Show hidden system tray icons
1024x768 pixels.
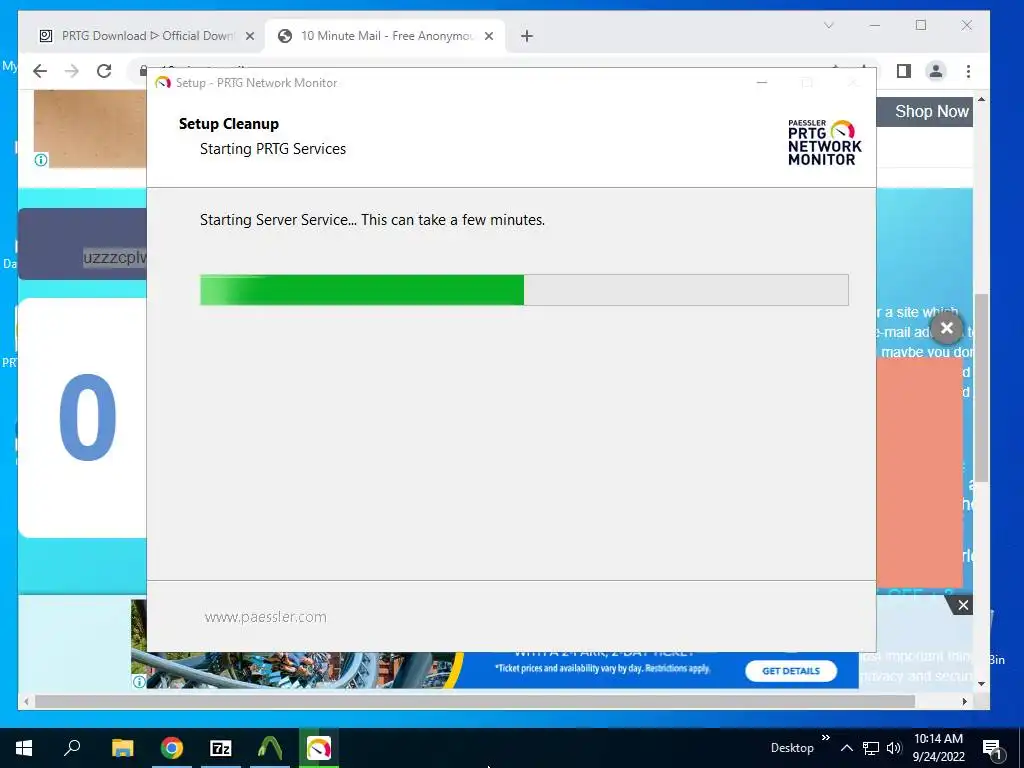846,748
